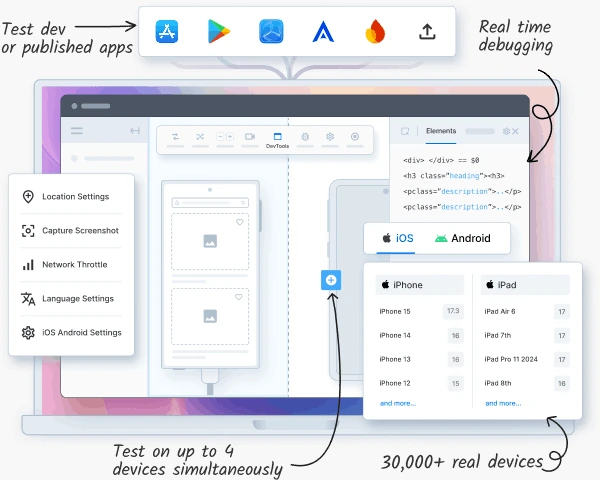The width and height of the screenshot is (600, 480).
Task: Click the heart icon on first image card
Action: pyautogui.click(x=240, y=222)
